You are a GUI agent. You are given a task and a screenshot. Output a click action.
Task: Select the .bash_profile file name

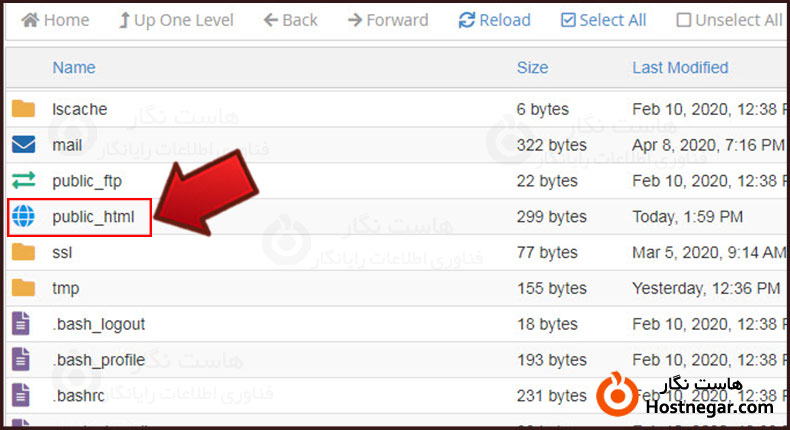(x=99, y=360)
